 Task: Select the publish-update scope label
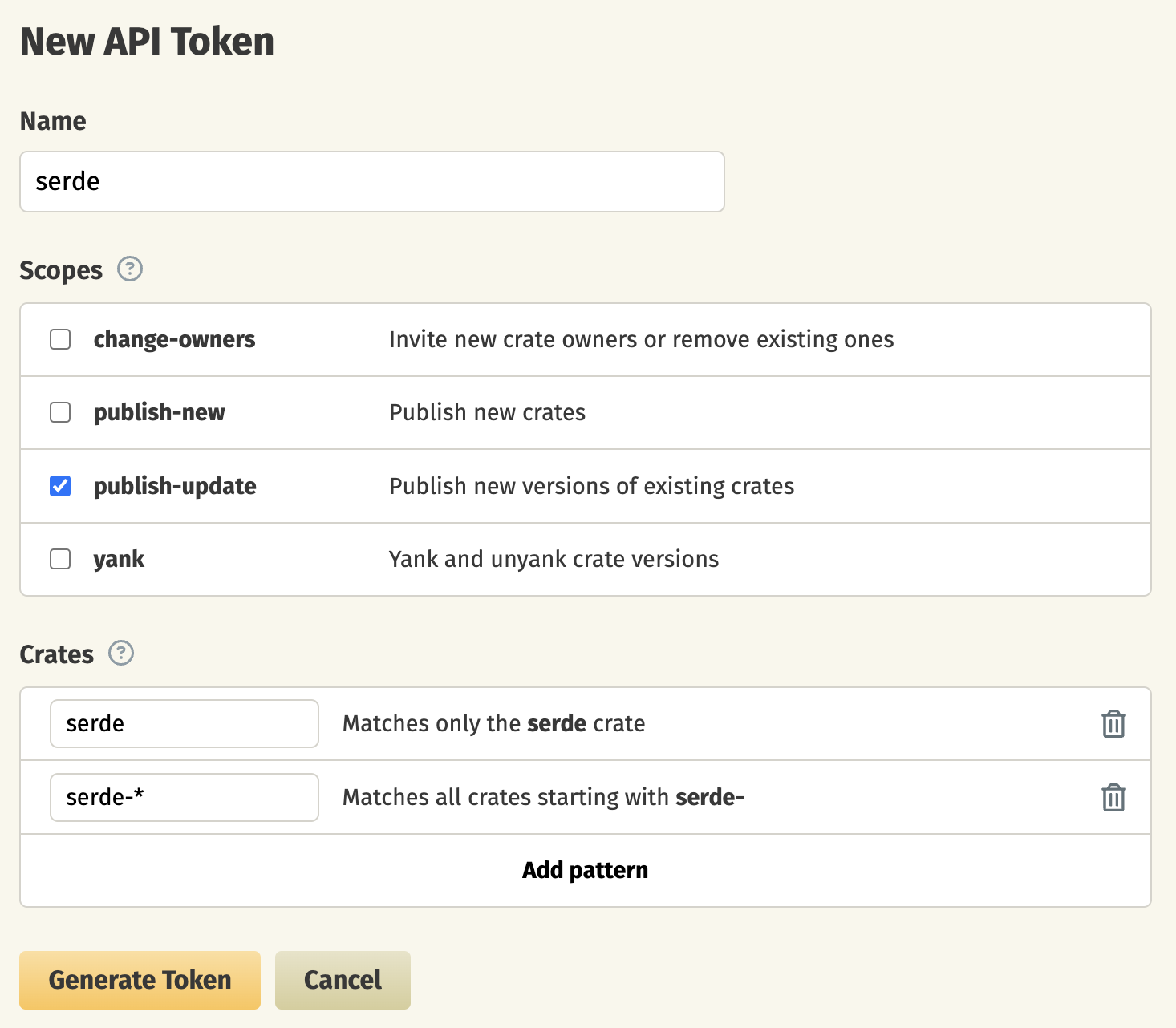coord(175,486)
